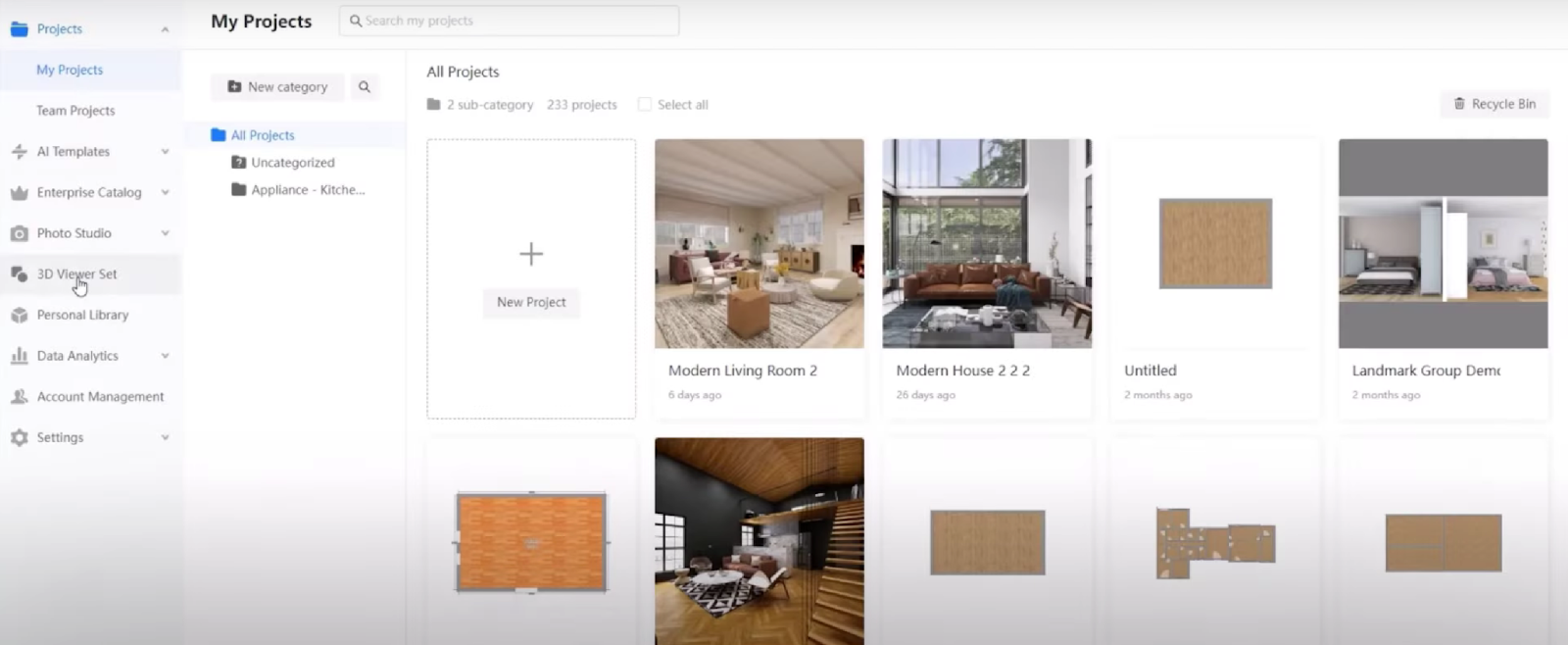Open the Modern Living Room 2 thumbnail
The height and width of the screenshot is (645, 1568).
point(759,244)
